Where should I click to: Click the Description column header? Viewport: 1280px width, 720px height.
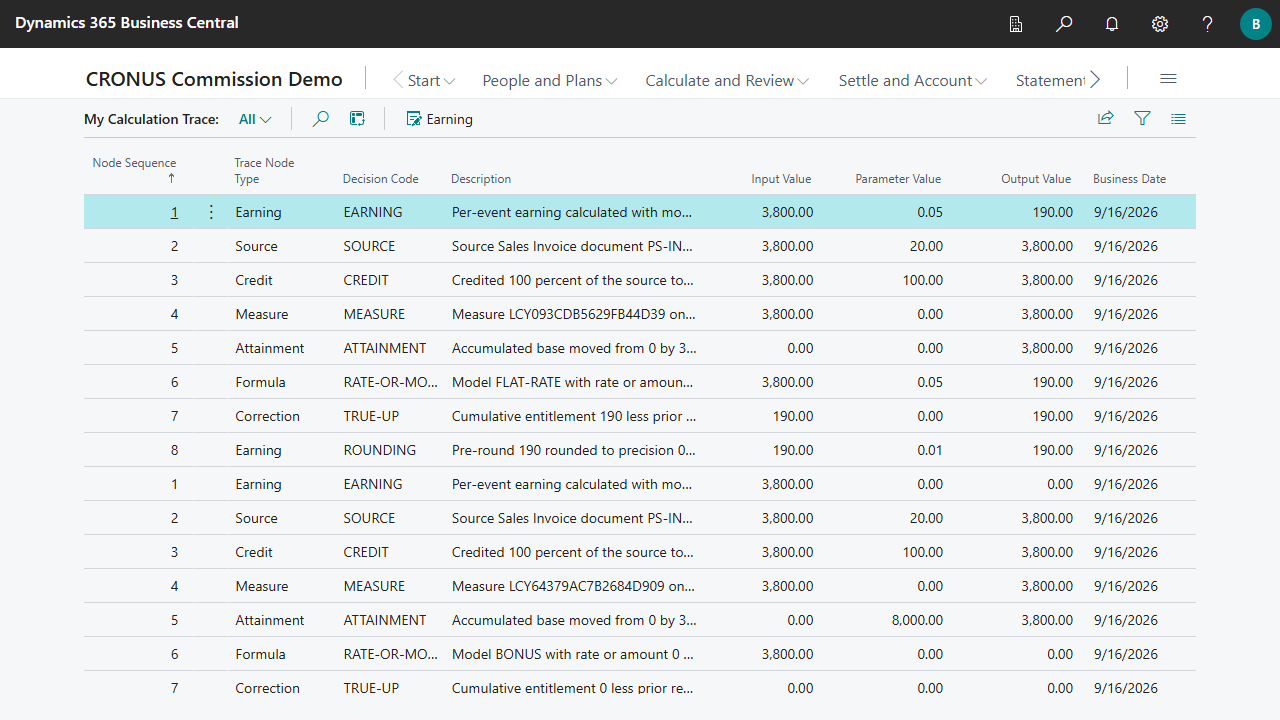[x=481, y=179]
